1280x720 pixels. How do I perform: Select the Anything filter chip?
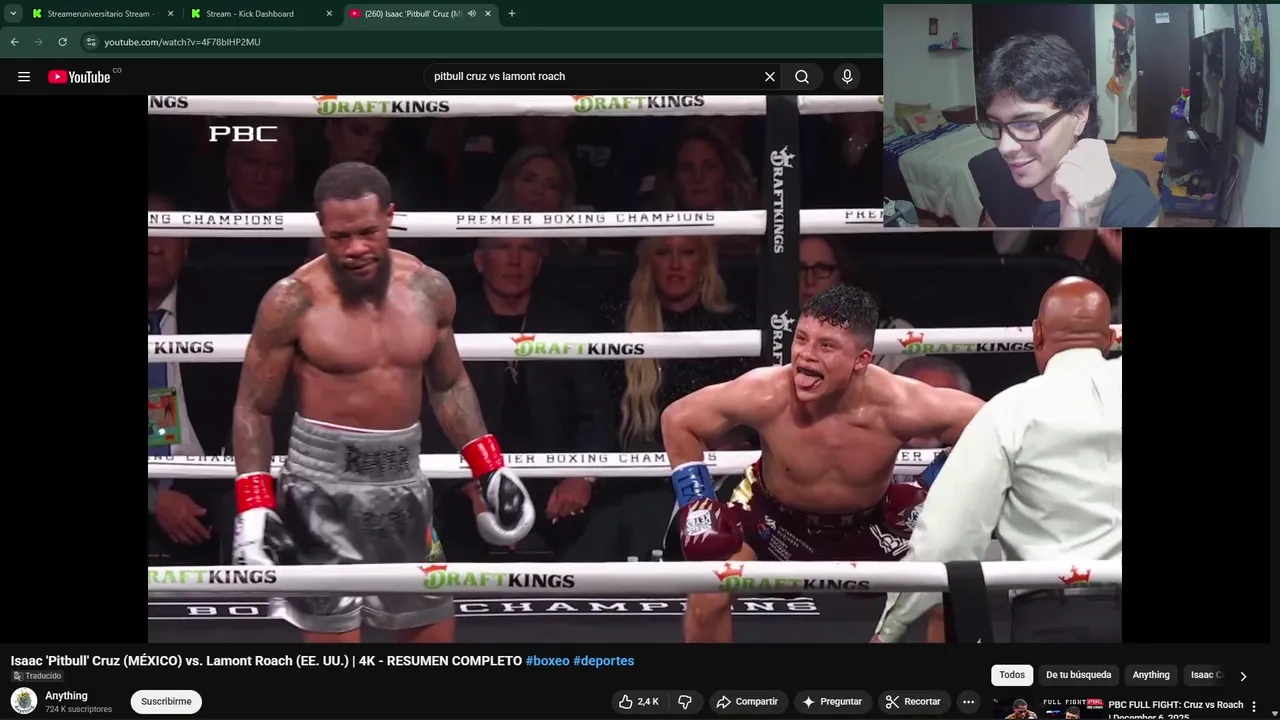tap(1151, 675)
